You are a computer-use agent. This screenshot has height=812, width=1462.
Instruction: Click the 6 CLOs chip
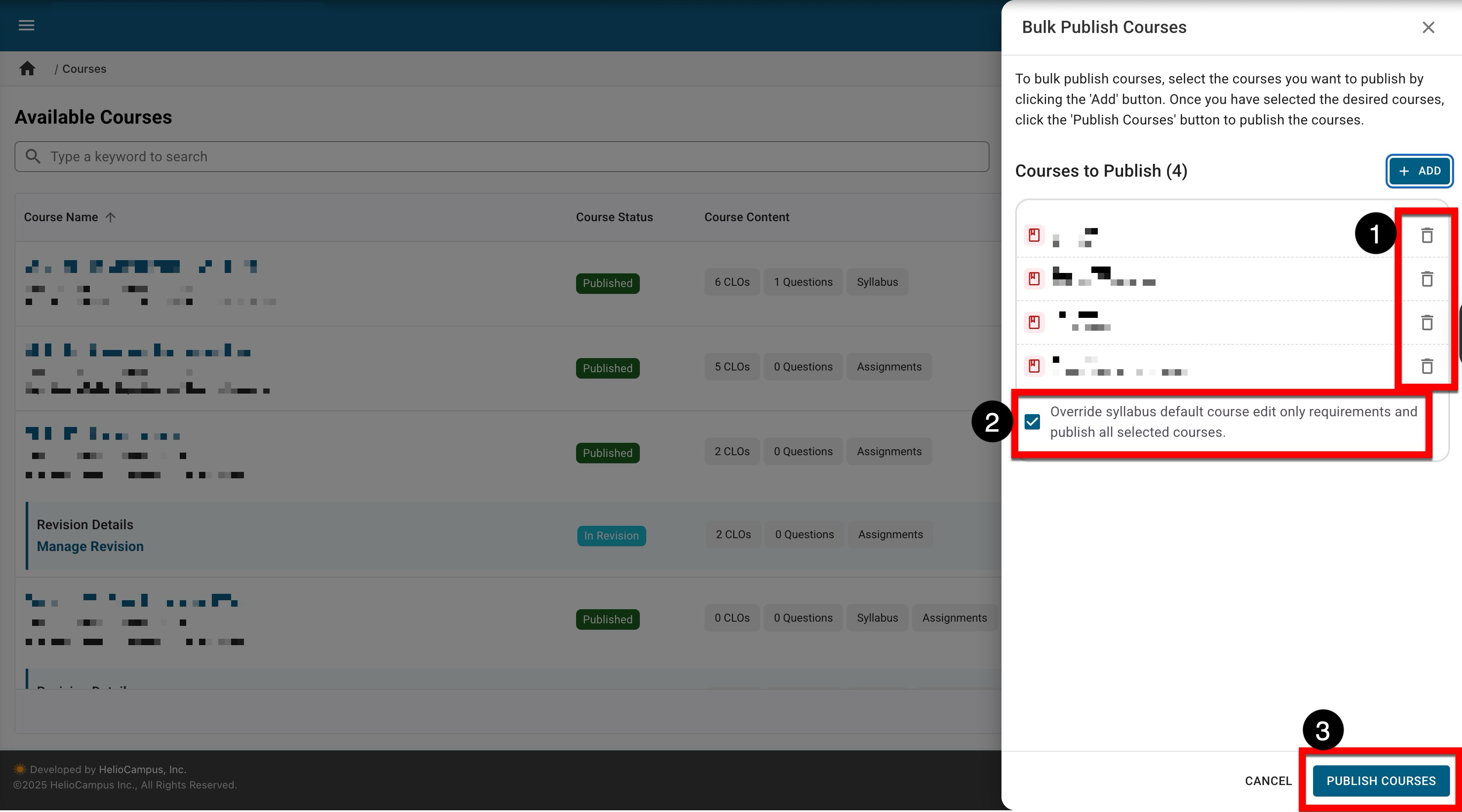tap(731, 282)
